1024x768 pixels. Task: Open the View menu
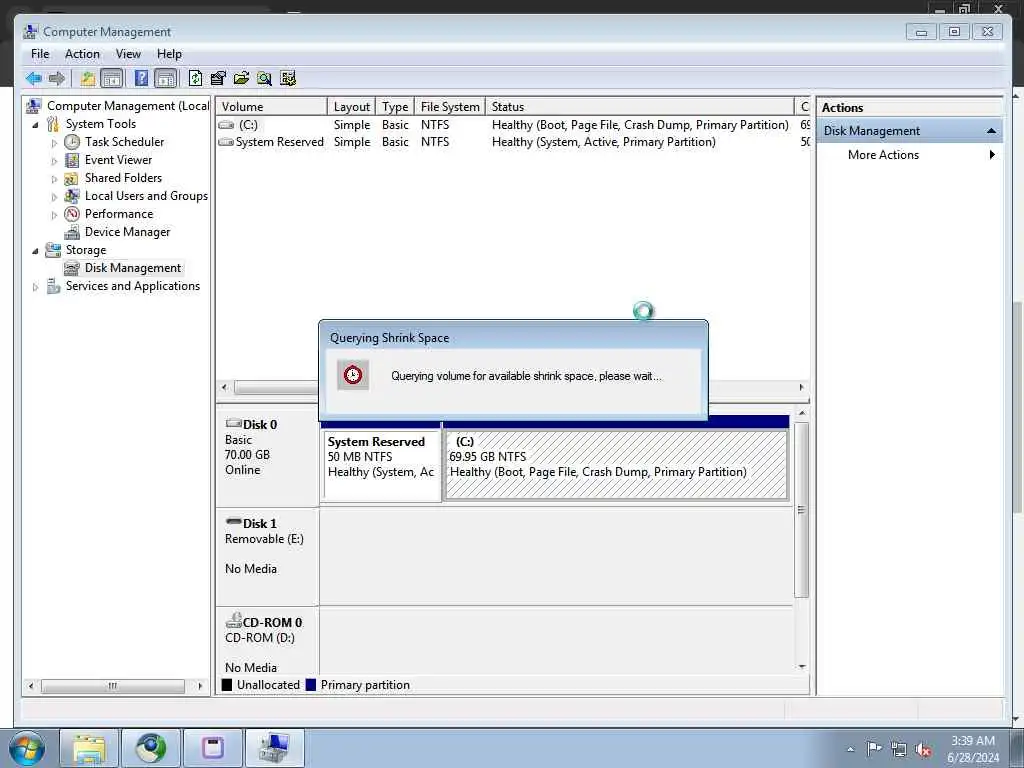pyautogui.click(x=128, y=54)
